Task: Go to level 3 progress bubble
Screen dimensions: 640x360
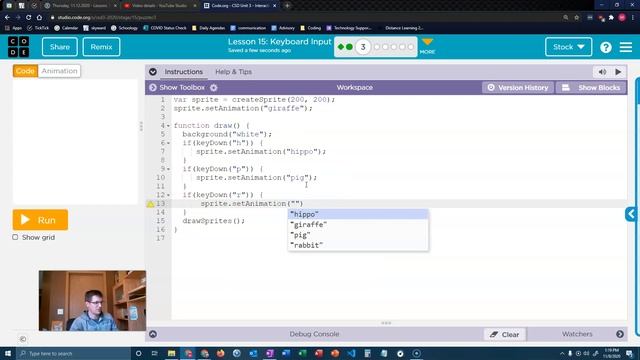Action: 363,47
